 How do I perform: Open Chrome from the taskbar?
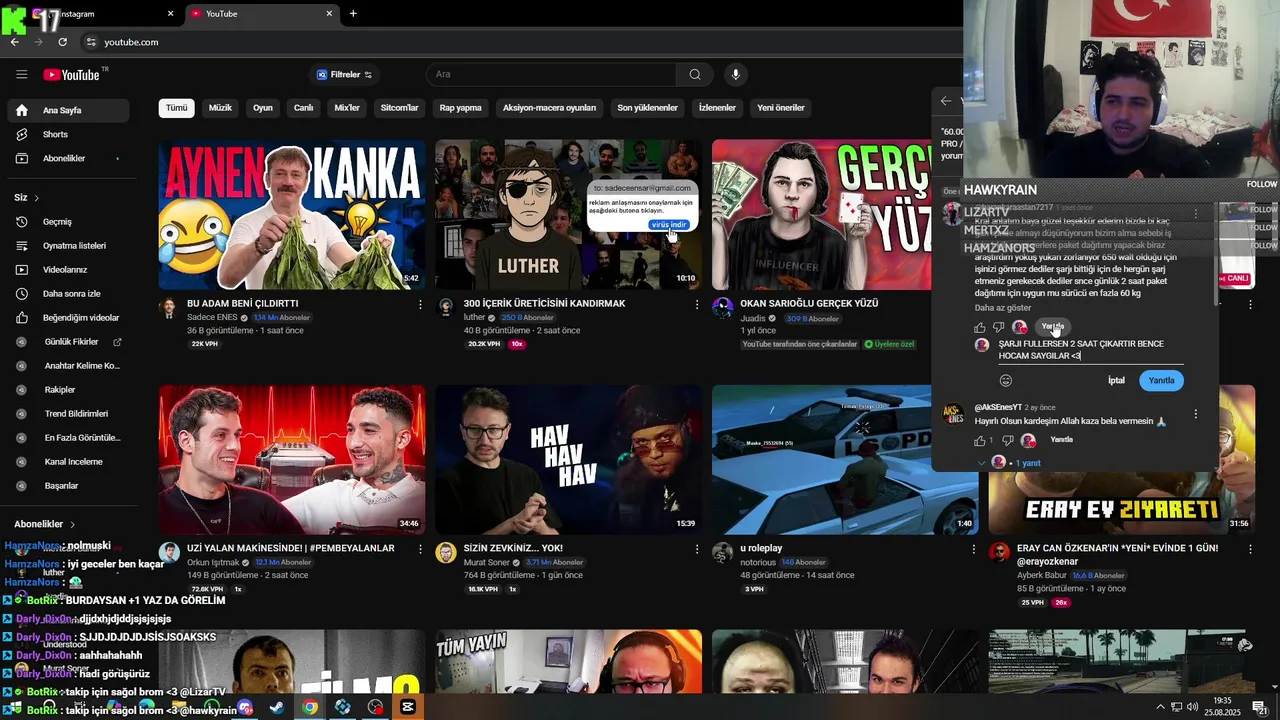pyautogui.click(x=310, y=707)
